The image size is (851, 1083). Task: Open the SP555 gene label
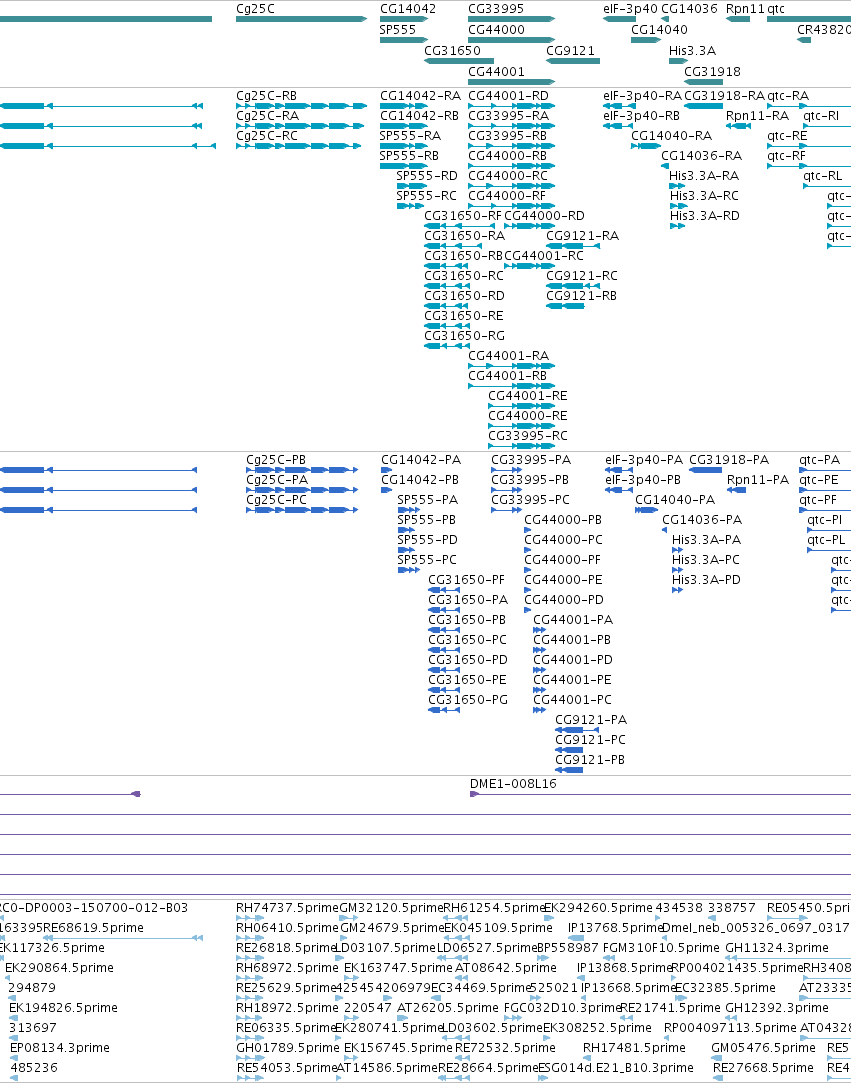click(x=398, y=30)
